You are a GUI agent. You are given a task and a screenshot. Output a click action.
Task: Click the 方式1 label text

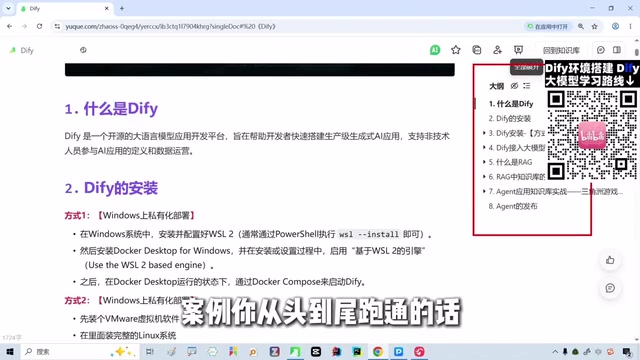click(77, 216)
